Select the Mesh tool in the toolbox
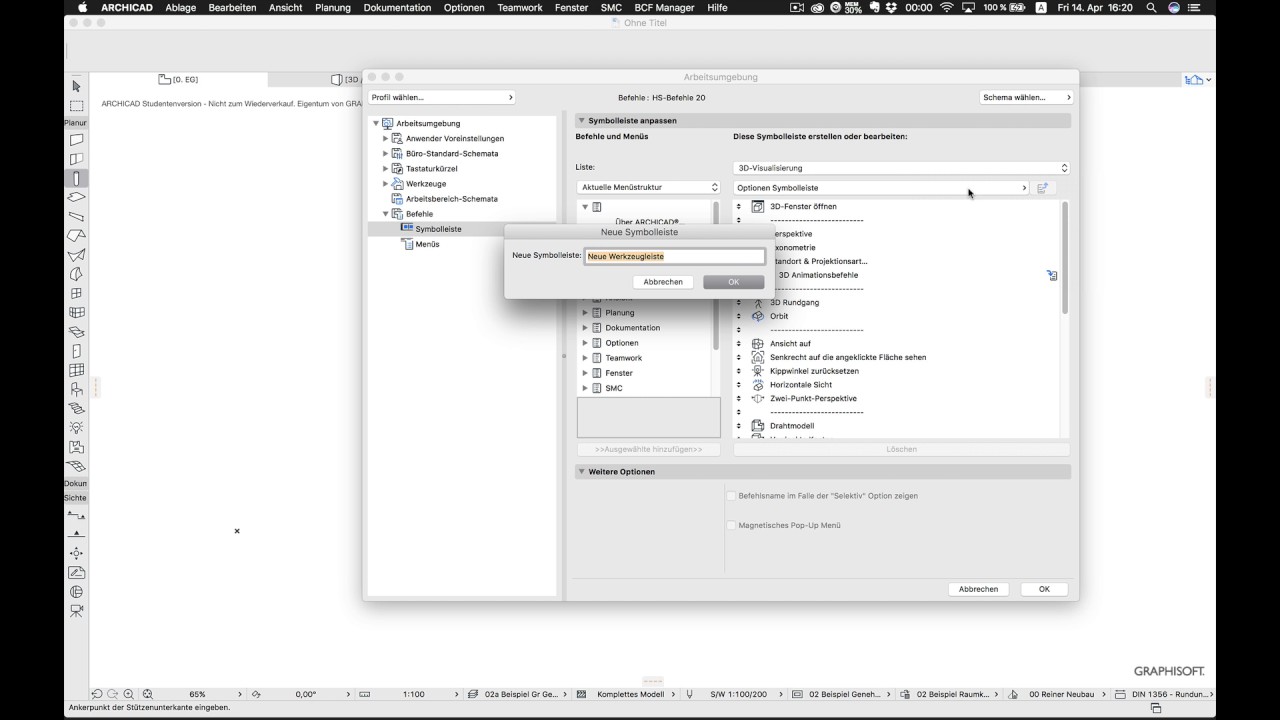1280x720 pixels. tap(77, 466)
